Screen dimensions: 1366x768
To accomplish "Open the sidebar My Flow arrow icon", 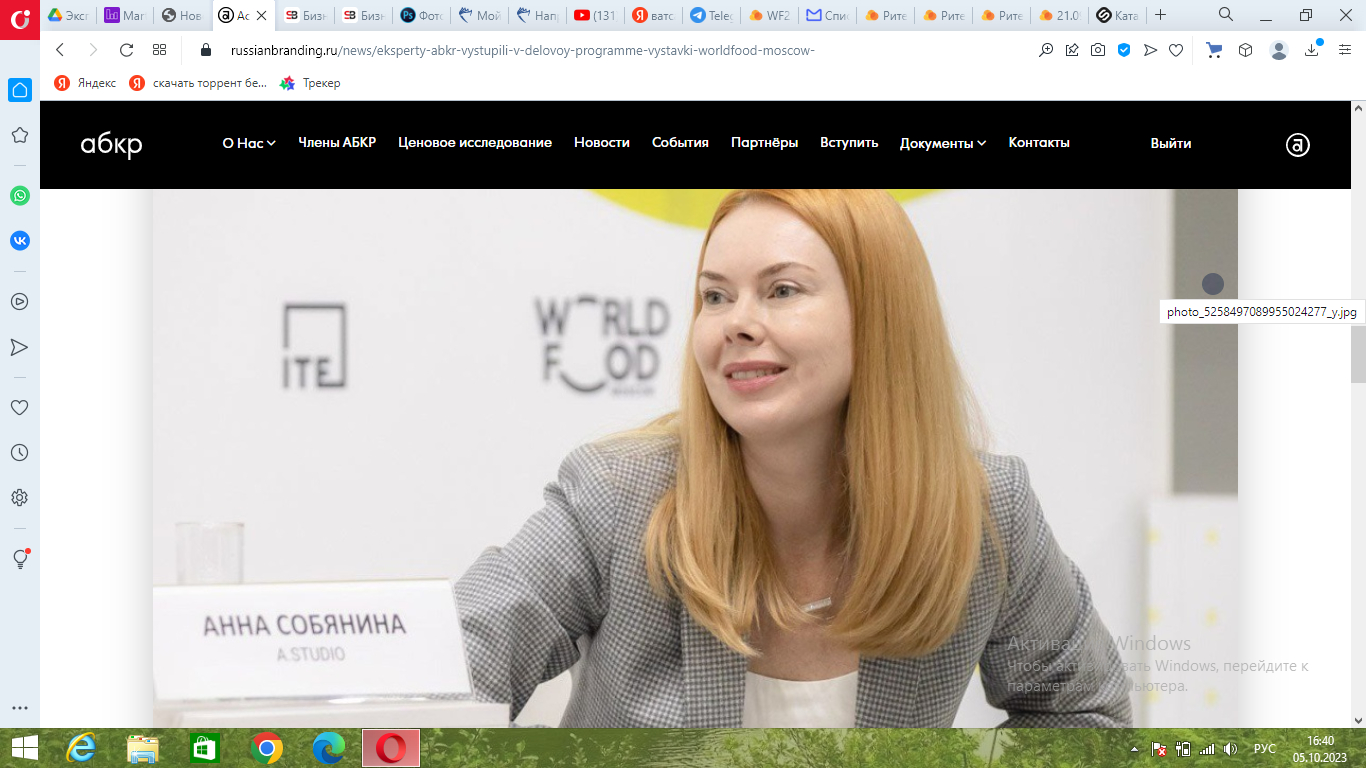I will click(20, 347).
